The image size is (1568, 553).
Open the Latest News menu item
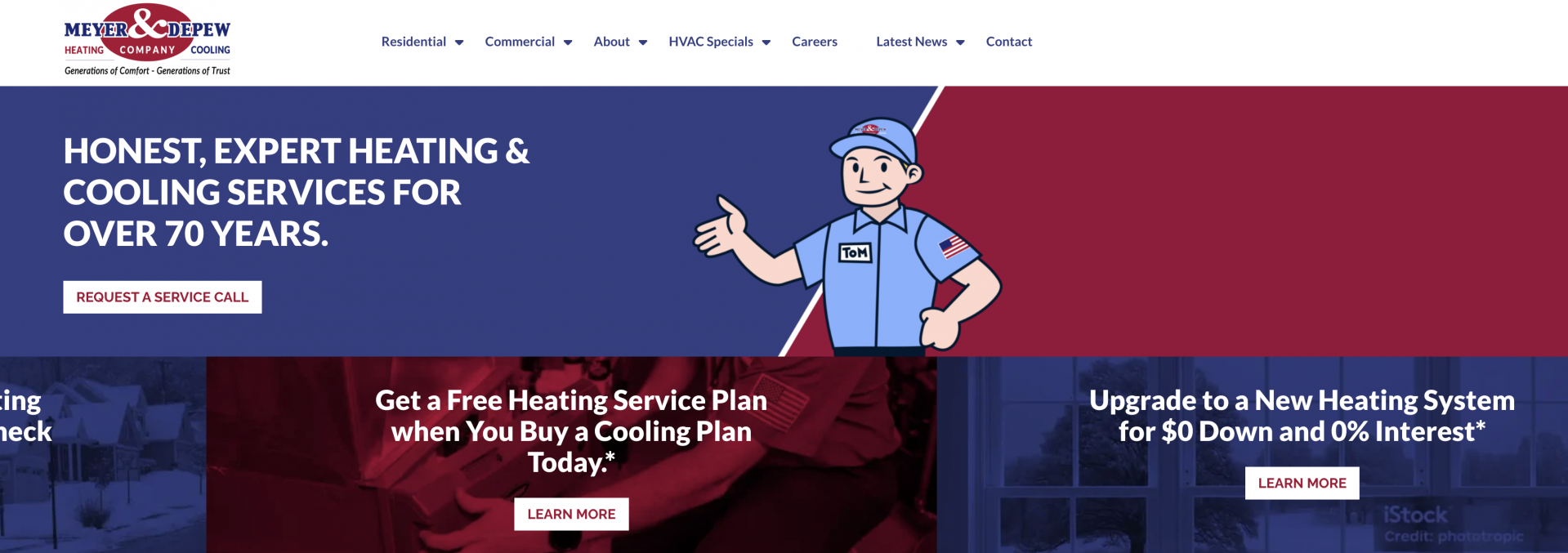point(912,42)
